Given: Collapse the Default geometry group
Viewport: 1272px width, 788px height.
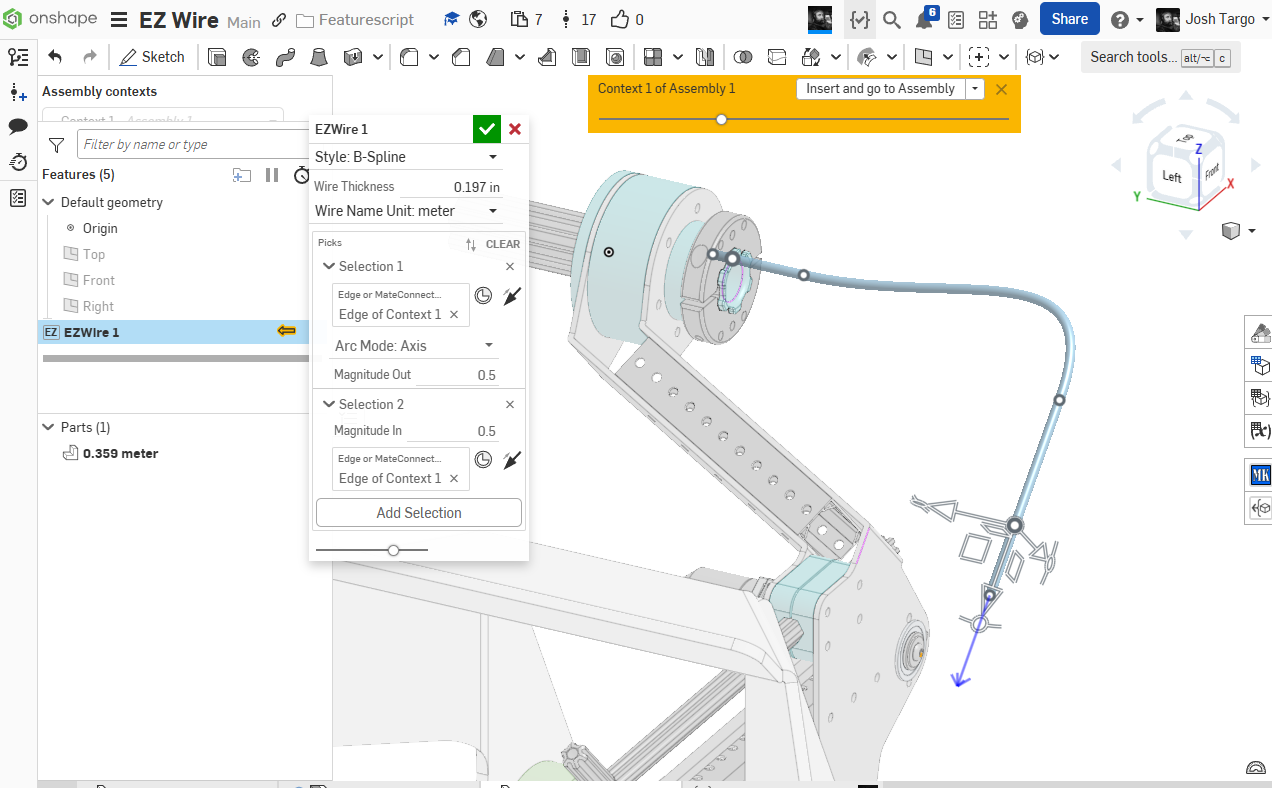Looking at the screenshot, I should (48, 202).
